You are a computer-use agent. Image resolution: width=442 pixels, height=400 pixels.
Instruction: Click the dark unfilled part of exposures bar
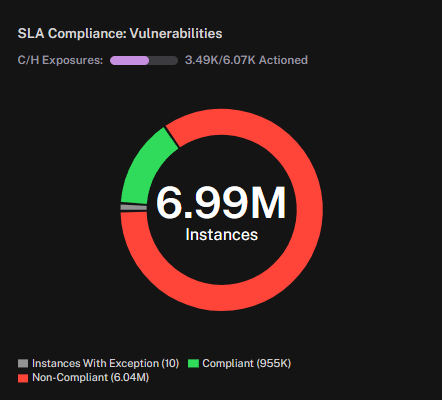coord(163,60)
